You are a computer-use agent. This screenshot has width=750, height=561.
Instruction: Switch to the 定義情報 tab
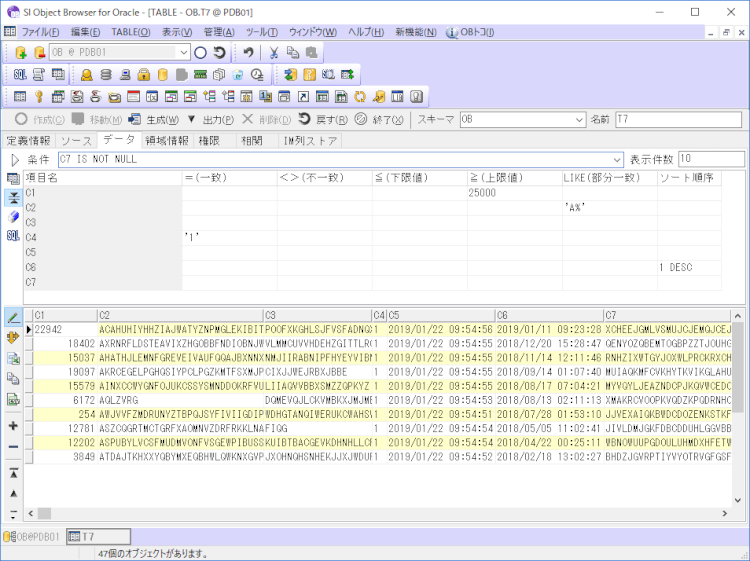click(x=27, y=140)
